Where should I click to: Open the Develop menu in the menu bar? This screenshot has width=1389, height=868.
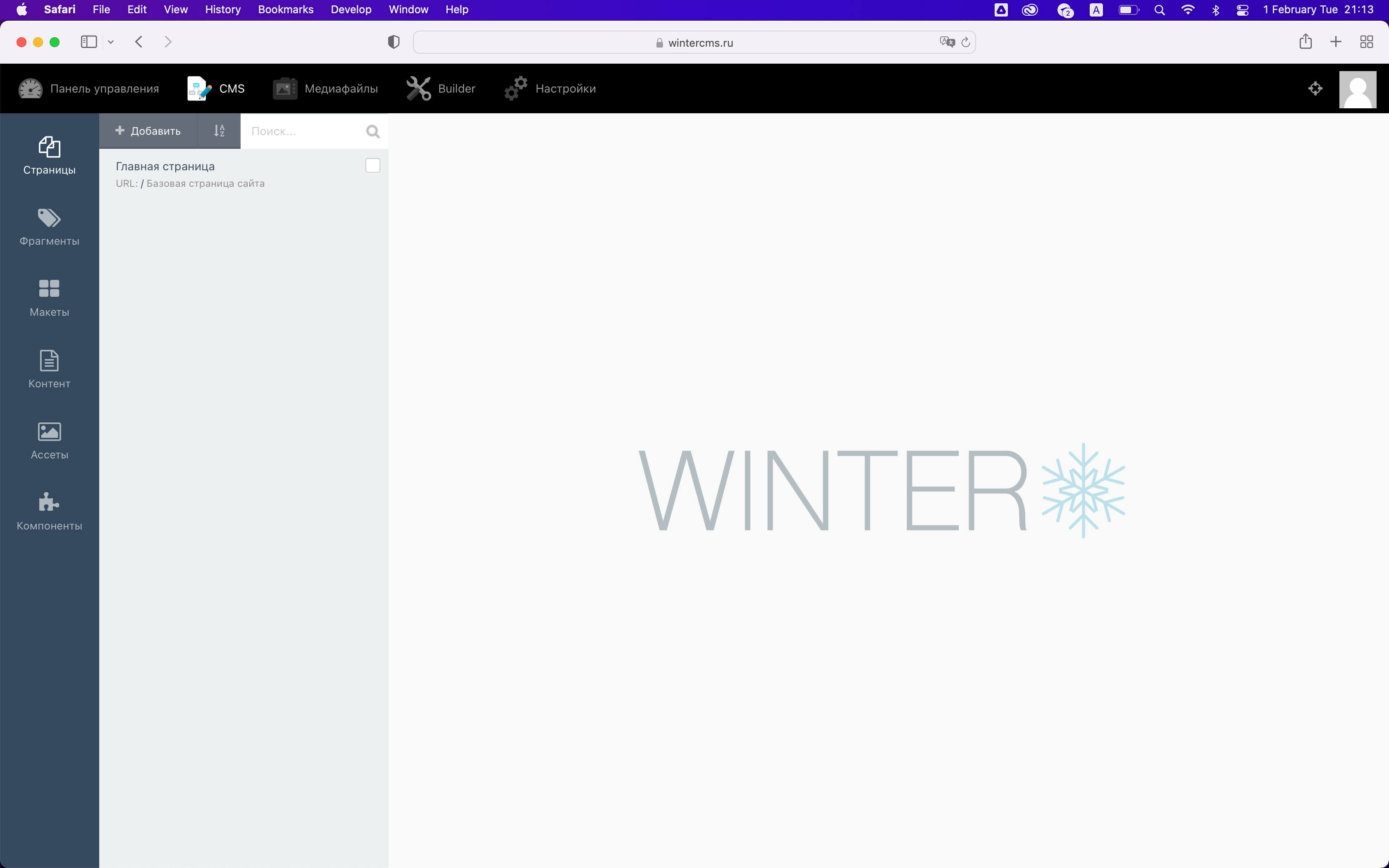coord(351,9)
